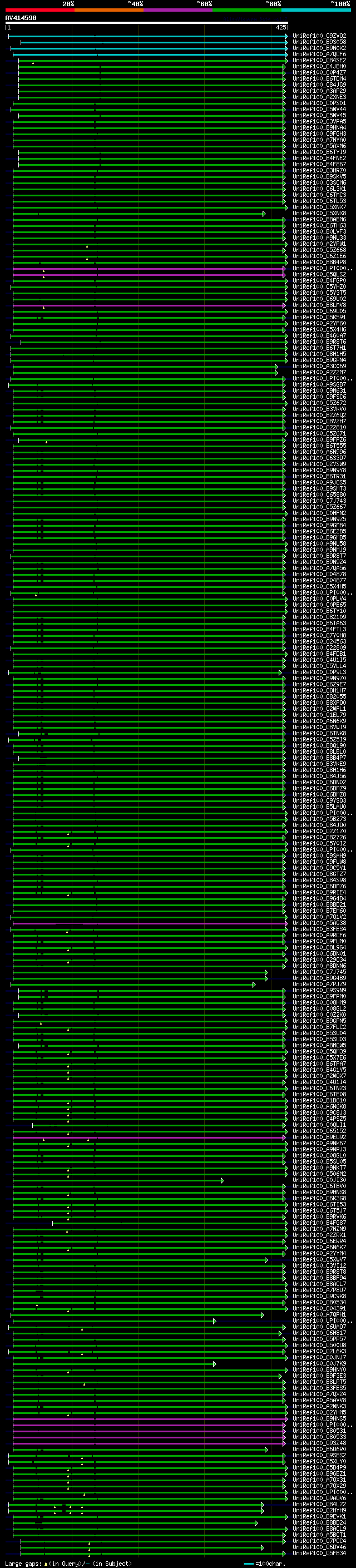Click the short green bar for UniRef100_Q0JI30
Image resolution: width=356 pixels, height=1568 pixels.
click(118, 1180)
